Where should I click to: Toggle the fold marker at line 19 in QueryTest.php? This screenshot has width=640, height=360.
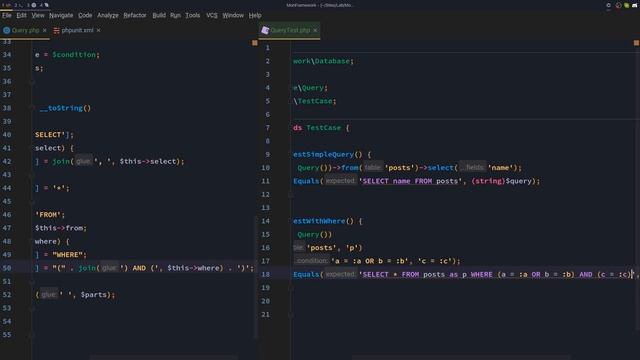(x=291, y=288)
